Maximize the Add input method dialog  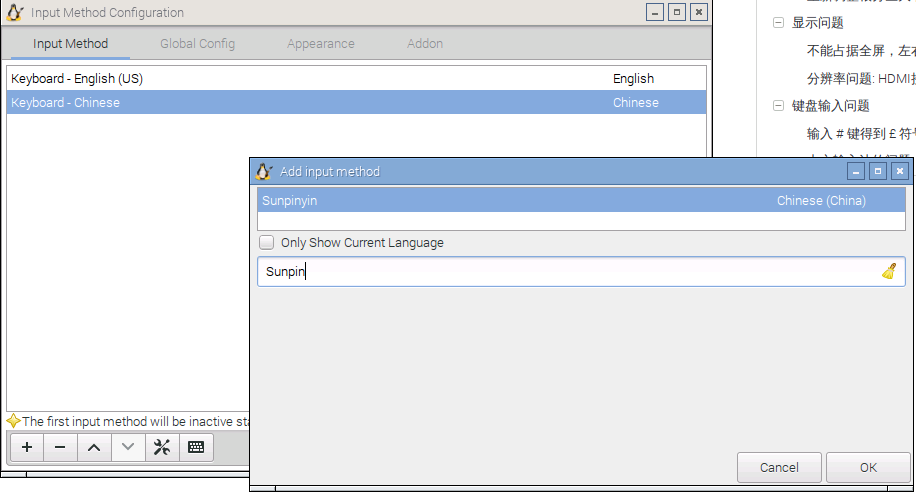click(x=877, y=171)
